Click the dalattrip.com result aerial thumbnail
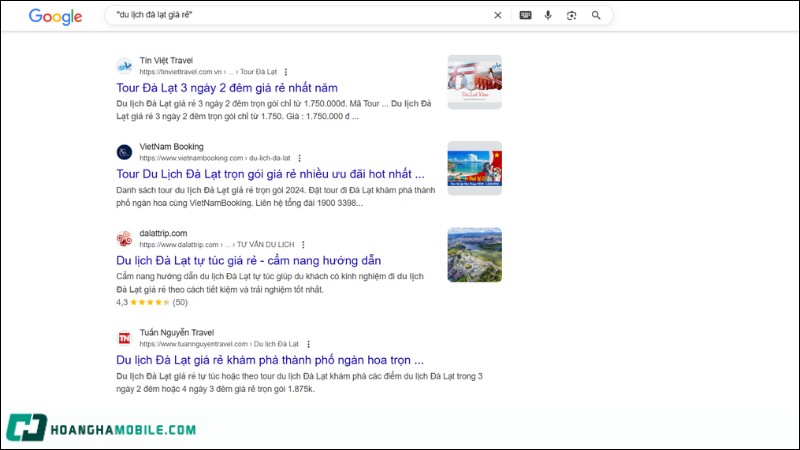Image resolution: width=800 pixels, height=450 pixels. (474, 254)
